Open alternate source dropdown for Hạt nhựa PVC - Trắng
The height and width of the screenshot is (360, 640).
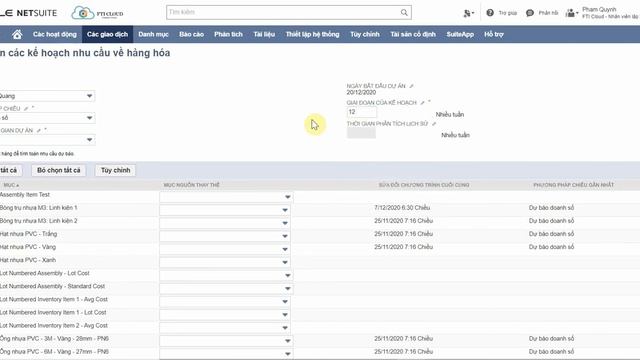[285, 236]
